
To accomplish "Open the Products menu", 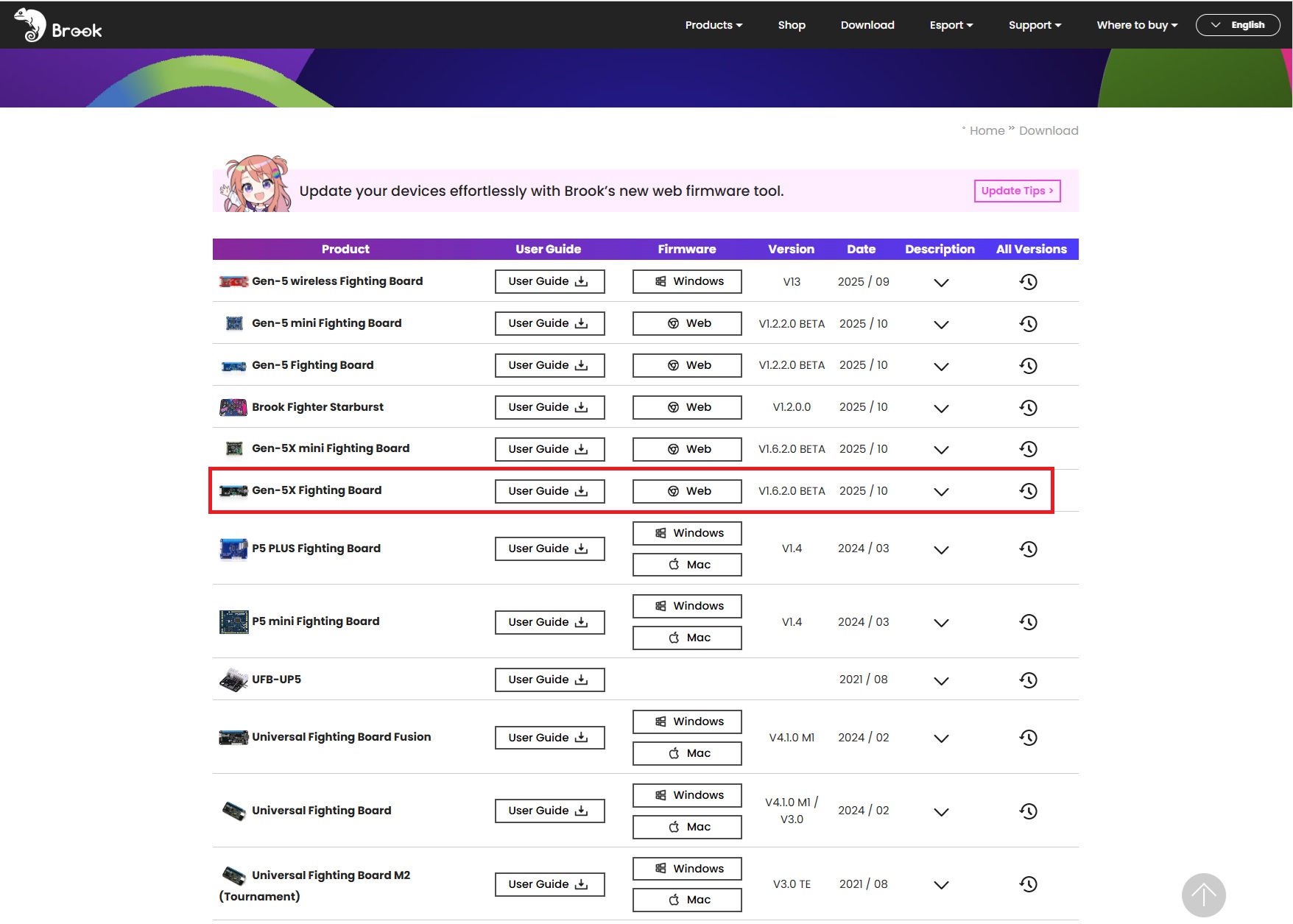I will pos(714,25).
